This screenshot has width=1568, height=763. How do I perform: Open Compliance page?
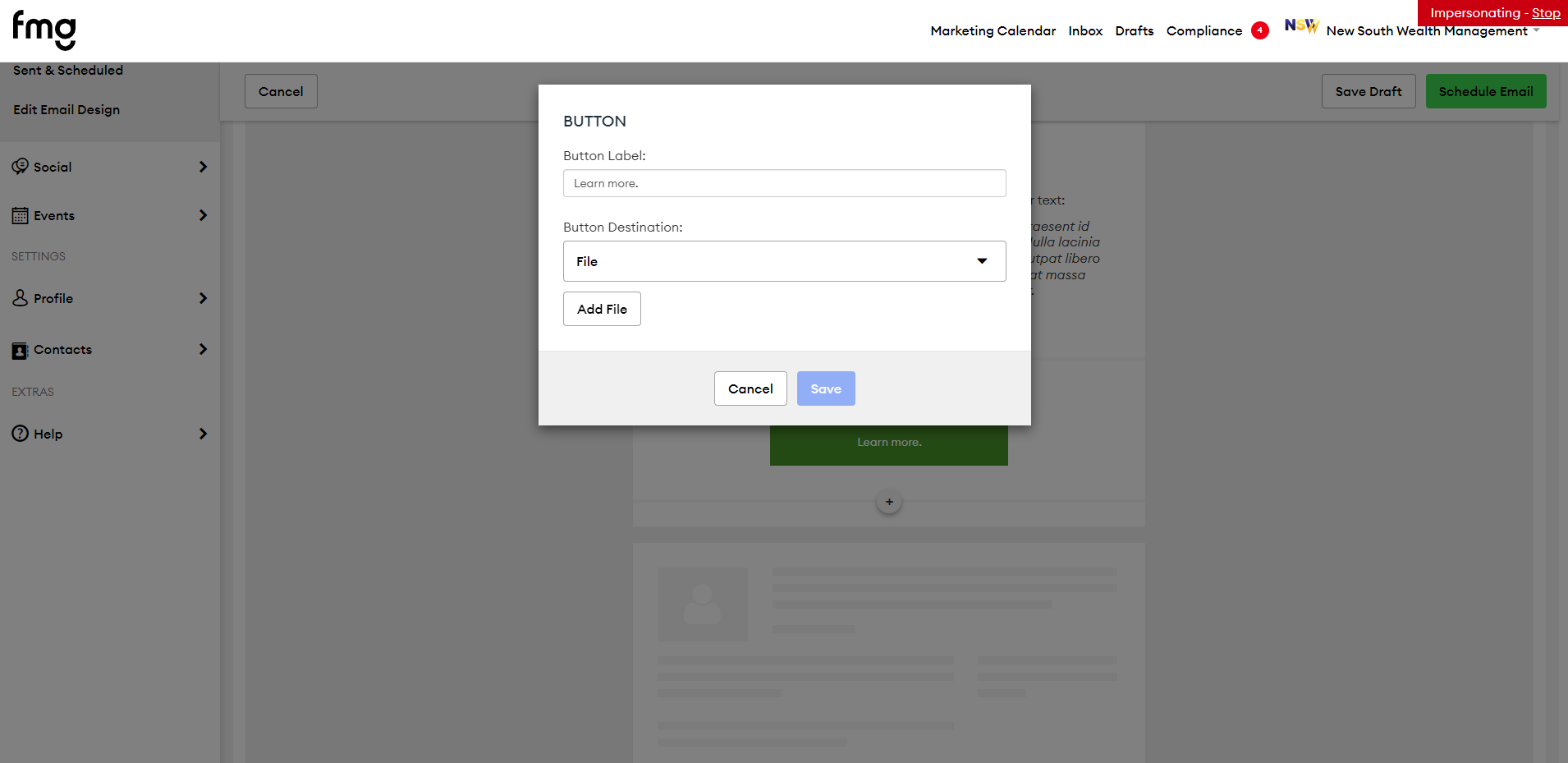1204,31
